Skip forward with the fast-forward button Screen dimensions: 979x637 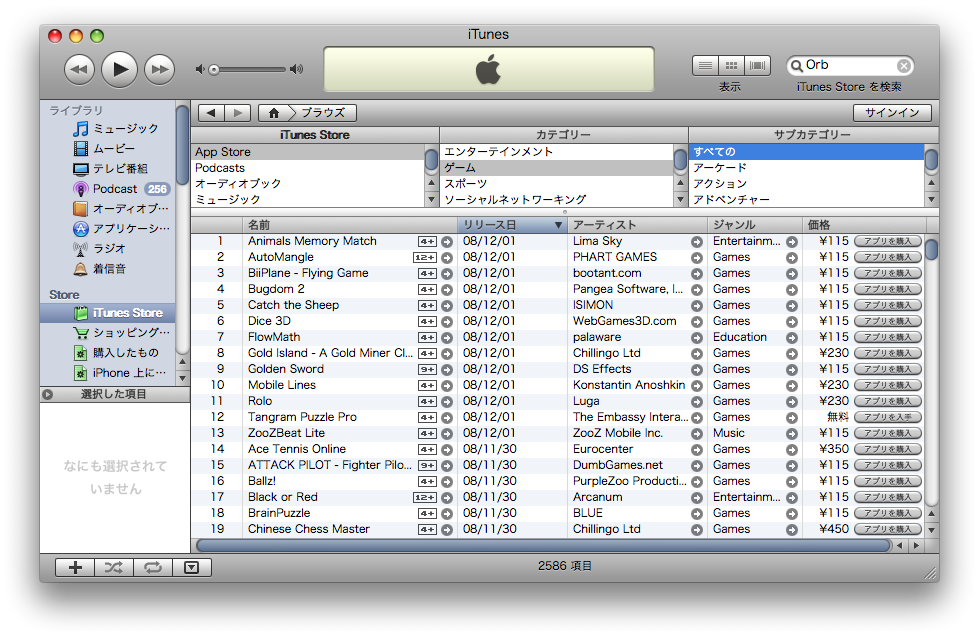tap(159, 69)
